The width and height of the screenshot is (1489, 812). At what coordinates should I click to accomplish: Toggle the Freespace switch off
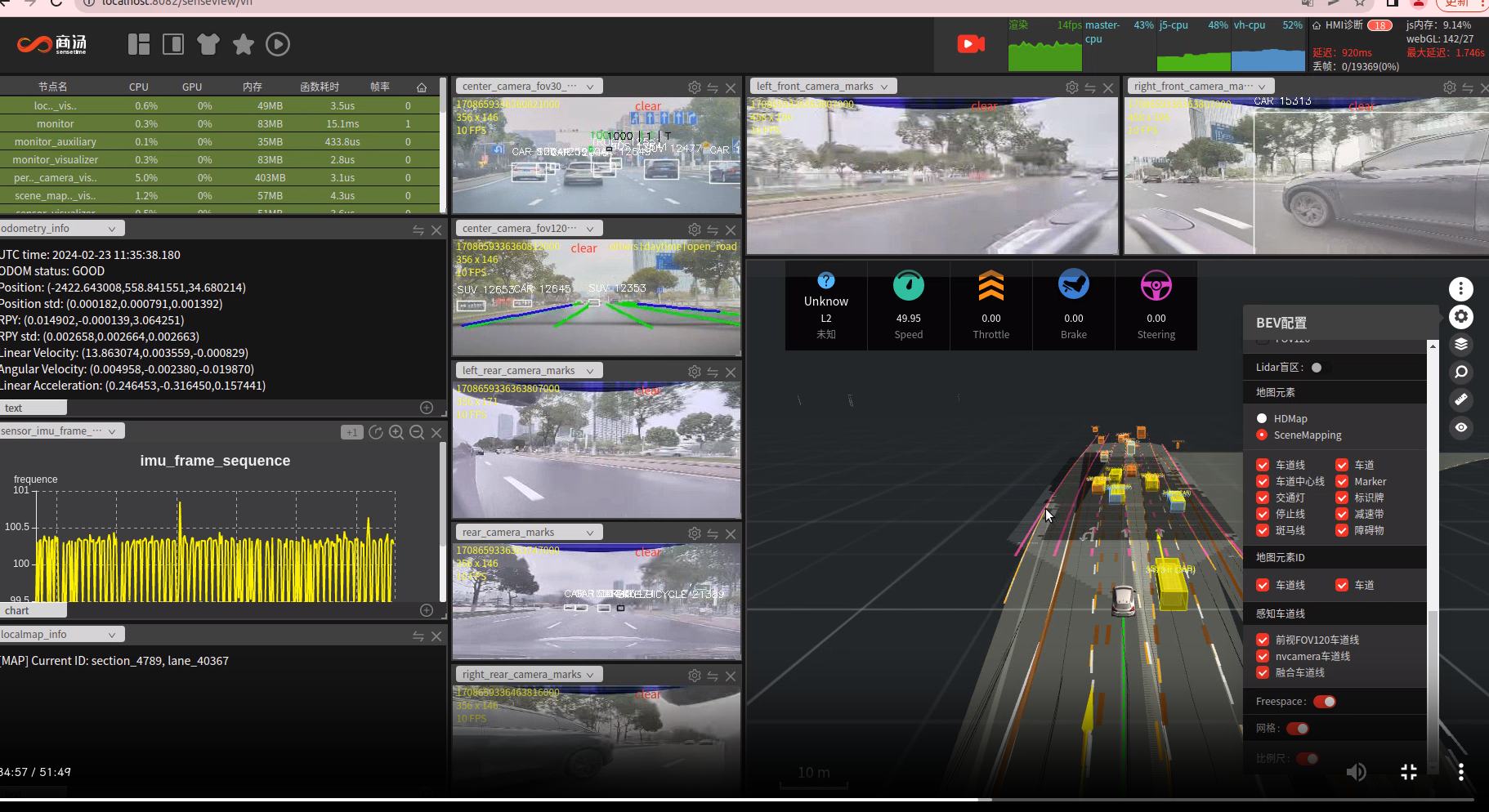click(x=1325, y=702)
